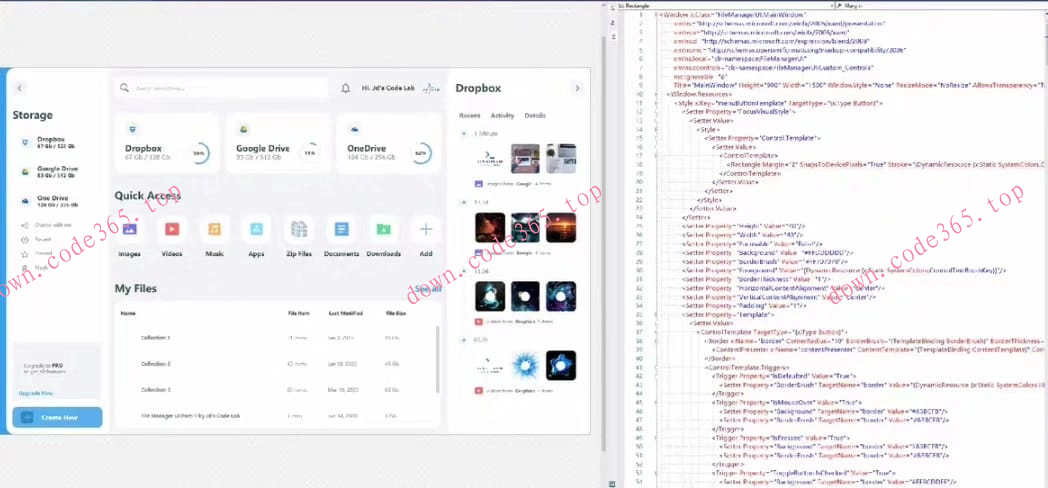The width and height of the screenshot is (1048, 488).
Task: Open the laptop desk thumbnail
Action: (525, 158)
